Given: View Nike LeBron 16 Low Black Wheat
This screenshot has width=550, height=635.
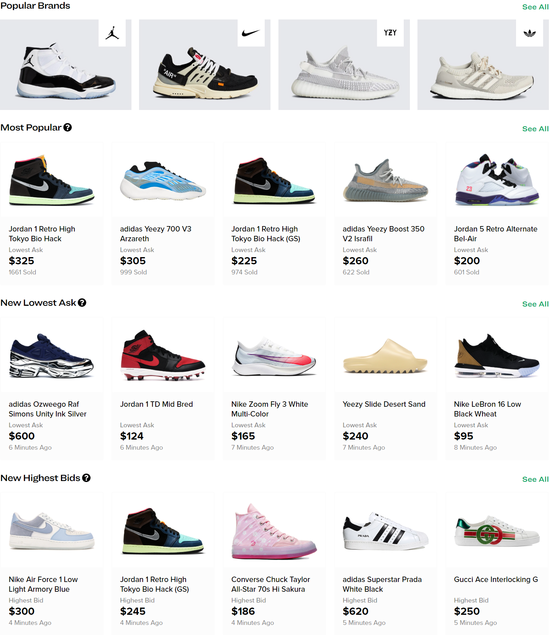Looking at the screenshot, I should pyautogui.click(x=497, y=389).
